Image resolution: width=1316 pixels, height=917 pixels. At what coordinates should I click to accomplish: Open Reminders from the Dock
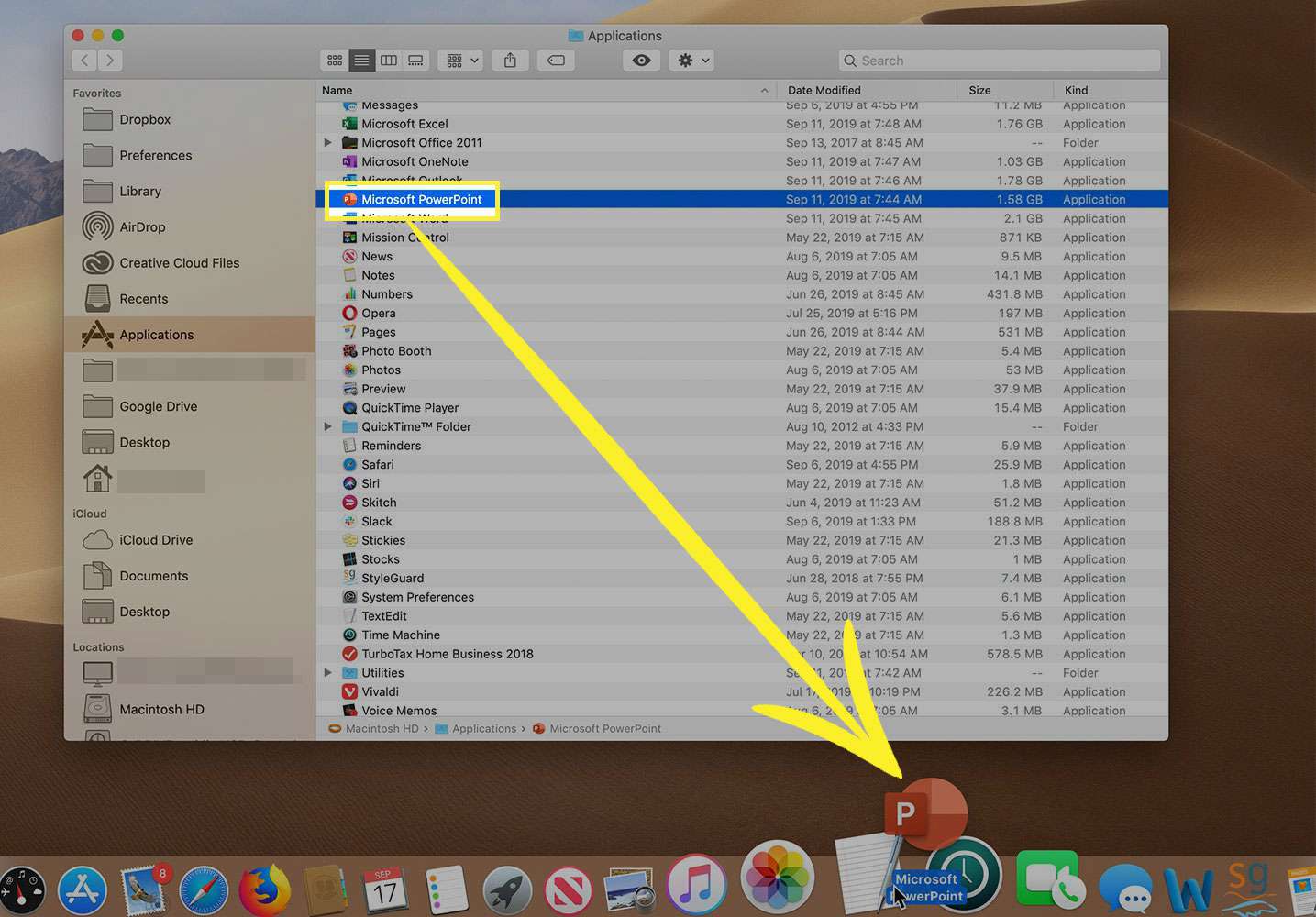click(x=447, y=889)
